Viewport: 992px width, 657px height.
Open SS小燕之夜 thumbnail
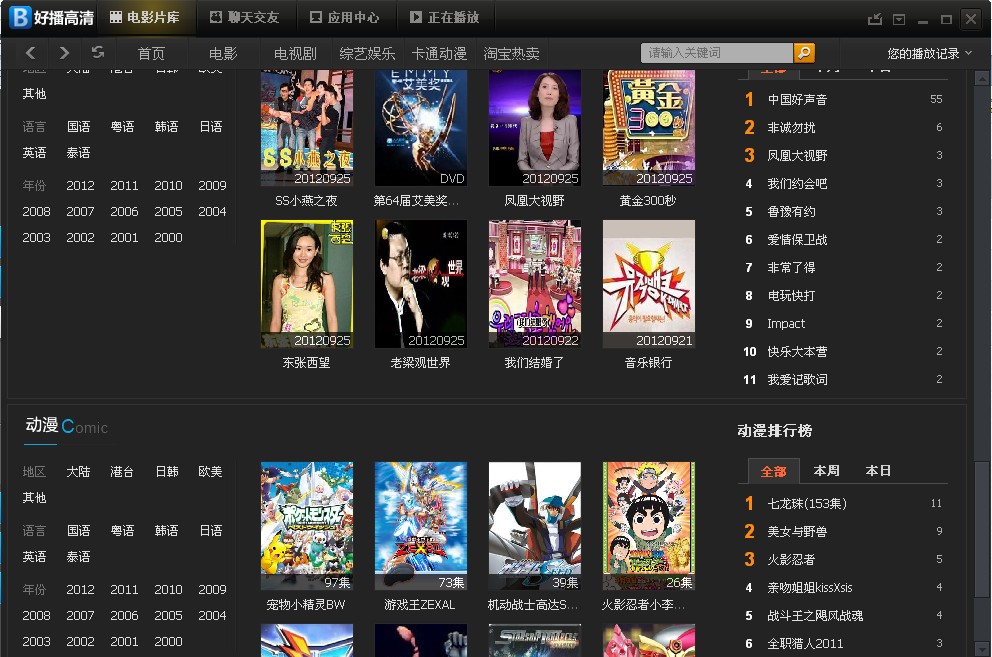pyautogui.click(x=307, y=128)
